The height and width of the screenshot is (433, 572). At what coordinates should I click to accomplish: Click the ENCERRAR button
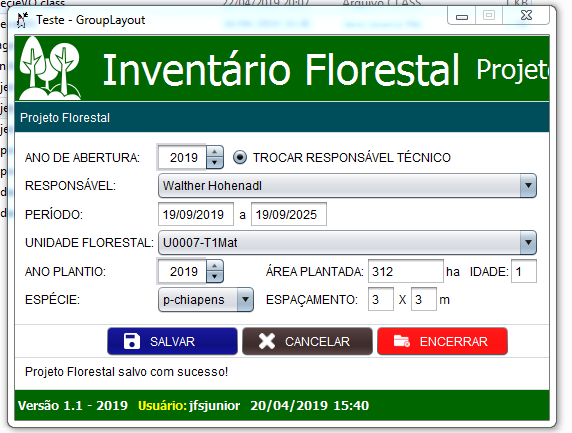click(x=442, y=341)
